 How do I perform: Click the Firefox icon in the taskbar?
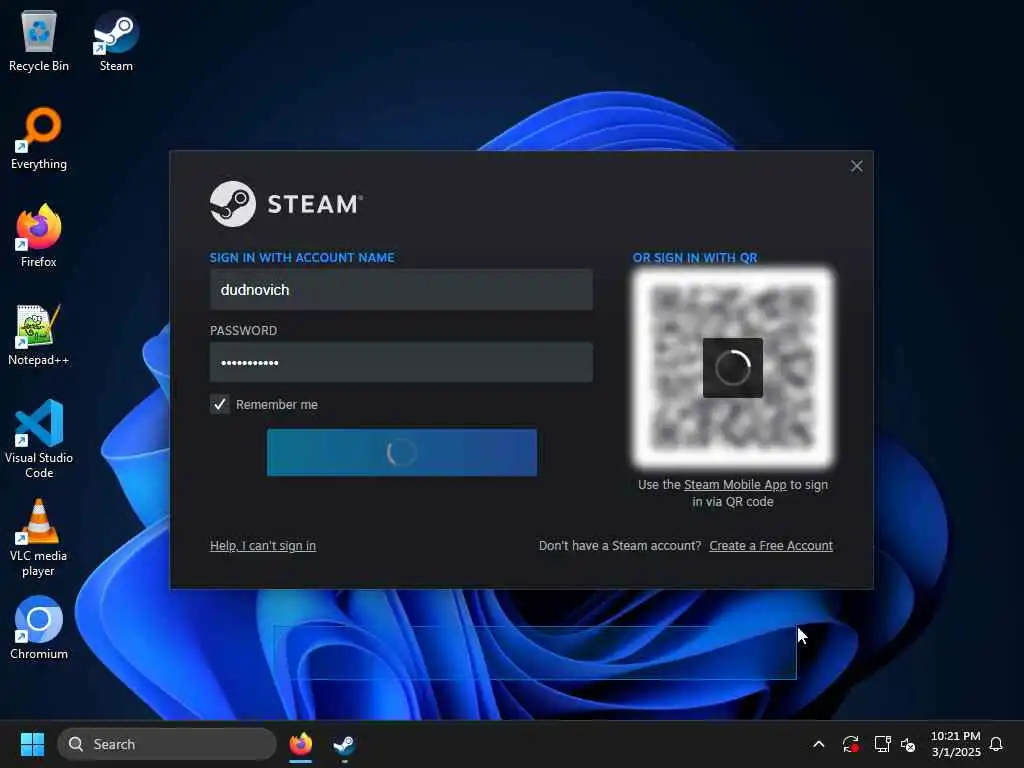(300, 744)
